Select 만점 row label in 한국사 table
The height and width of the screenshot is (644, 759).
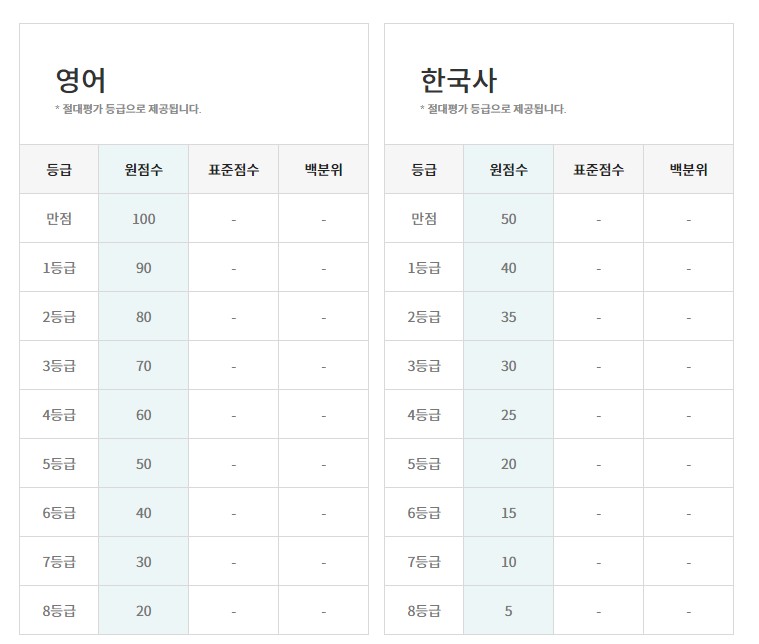pyautogui.click(x=424, y=219)
